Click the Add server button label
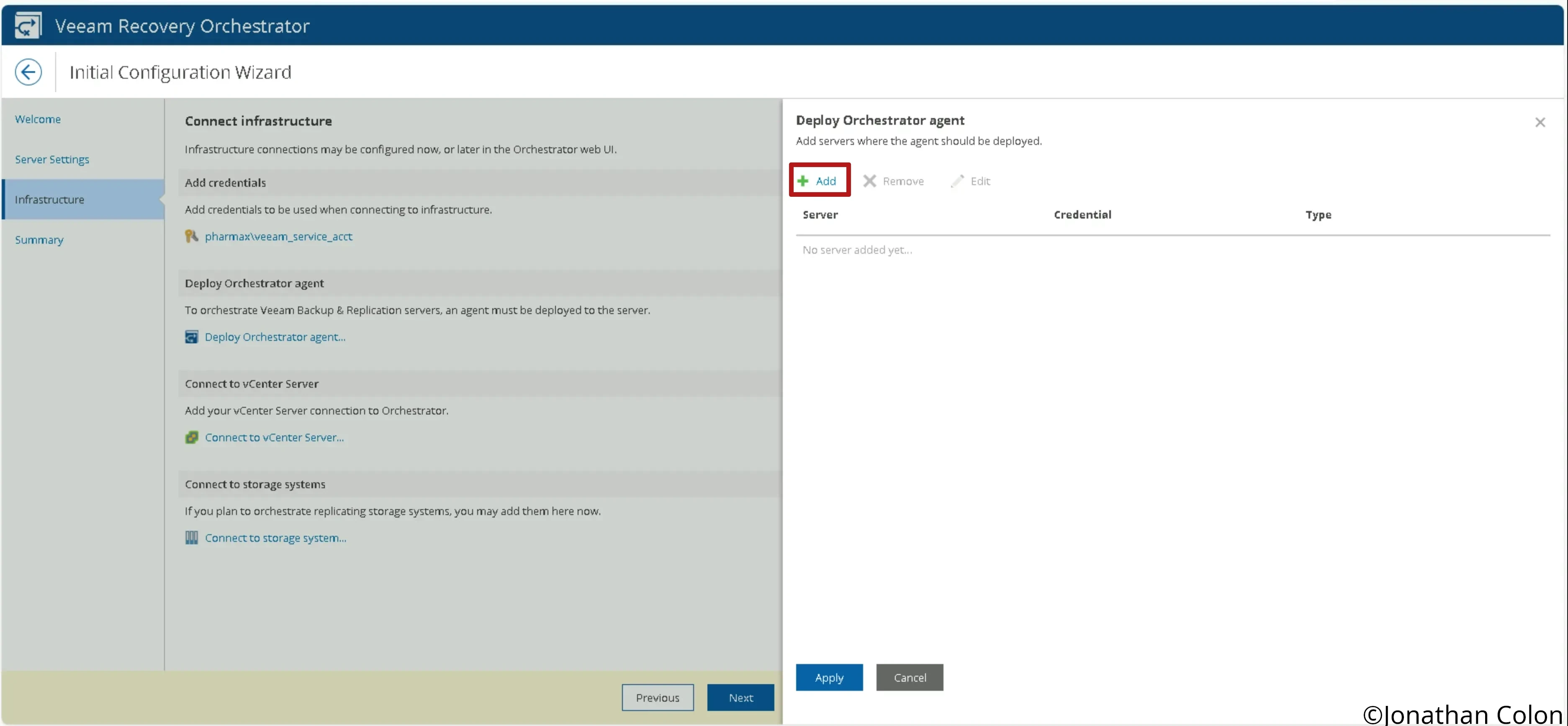The image size is (1568, 726). click(x=826, y=181)
